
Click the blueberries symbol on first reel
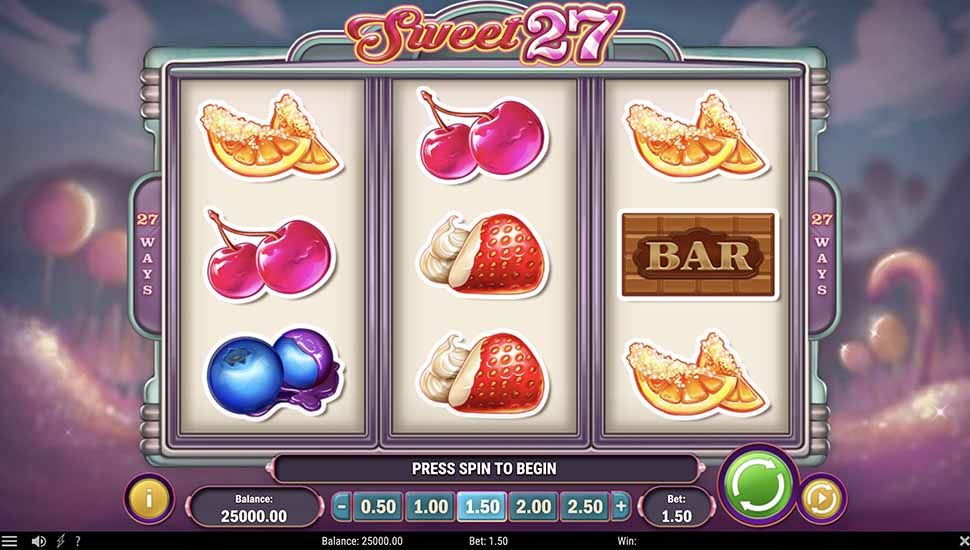(272, 371)
